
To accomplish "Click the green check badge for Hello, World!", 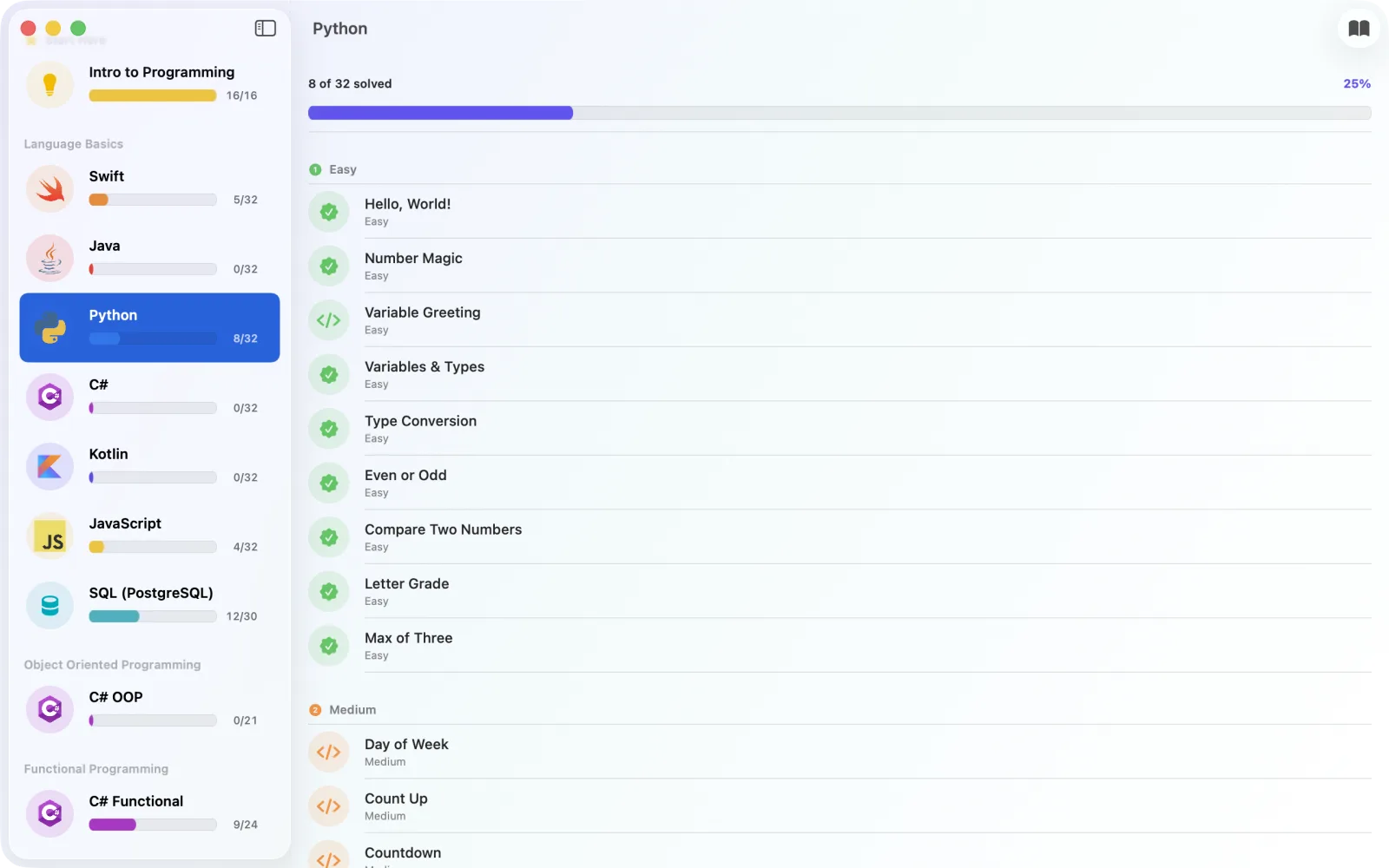I will pyautogui.click(x=329, y=212).
